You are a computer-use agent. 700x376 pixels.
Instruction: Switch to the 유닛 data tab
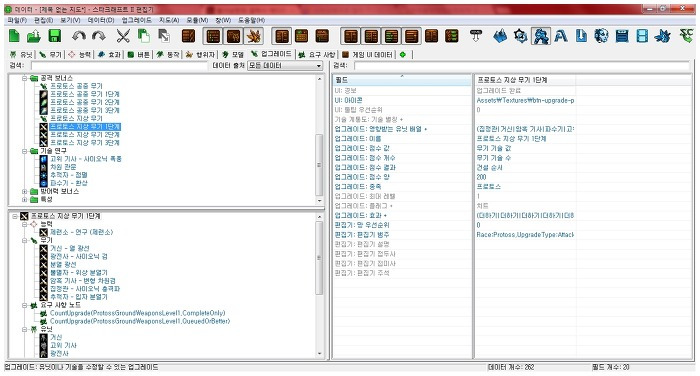click(21, 54)
